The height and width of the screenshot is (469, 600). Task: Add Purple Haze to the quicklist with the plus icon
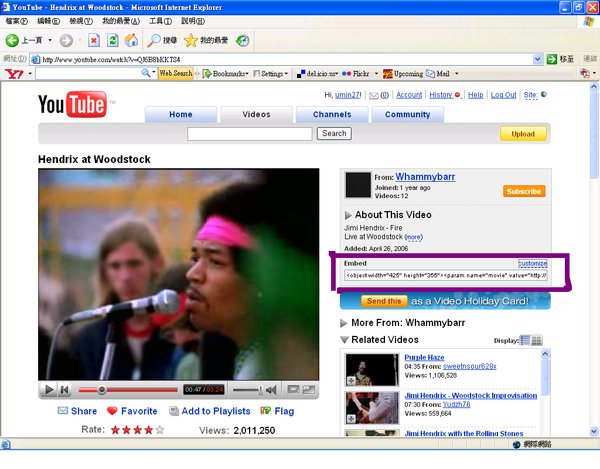pyautogui.click(x=351, y=380)
